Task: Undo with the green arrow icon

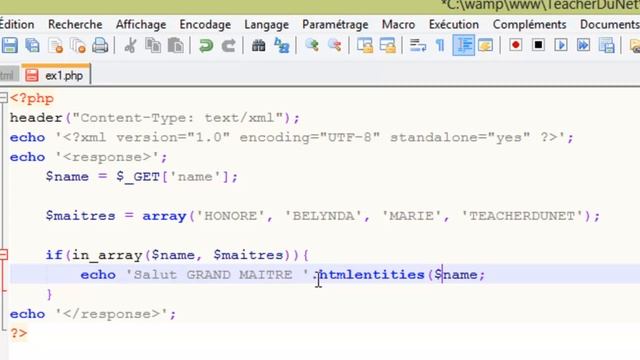Action: click(206, 45)
